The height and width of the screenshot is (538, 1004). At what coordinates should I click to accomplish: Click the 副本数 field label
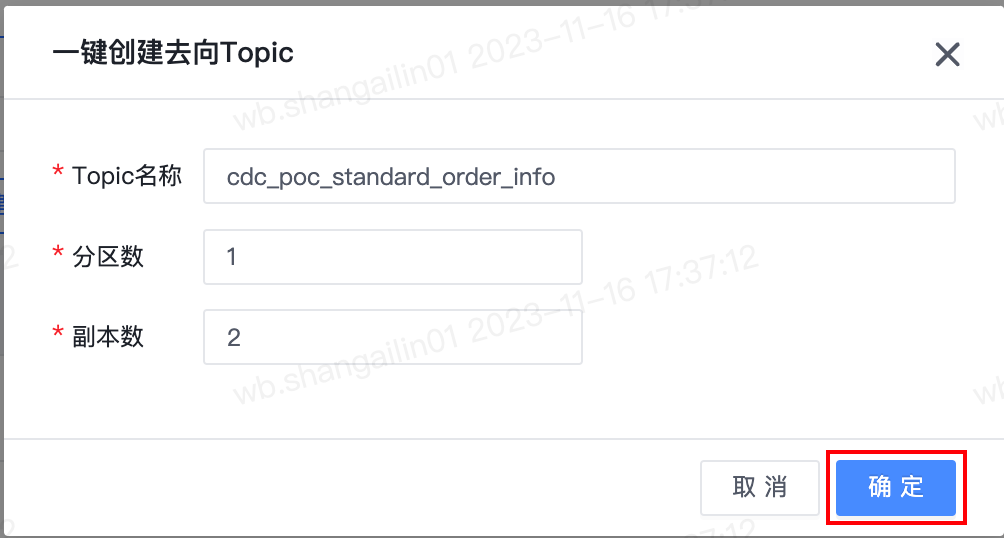click(108, 336)
